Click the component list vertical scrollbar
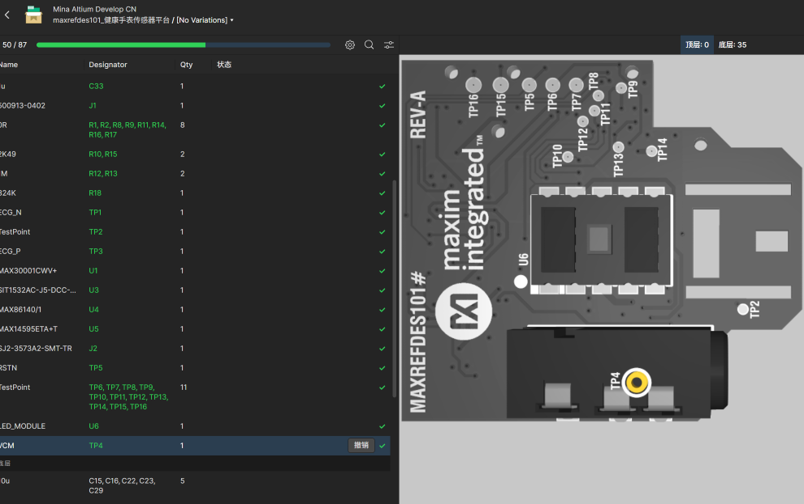This screenshot has width=804, height=504. point(394,288)
